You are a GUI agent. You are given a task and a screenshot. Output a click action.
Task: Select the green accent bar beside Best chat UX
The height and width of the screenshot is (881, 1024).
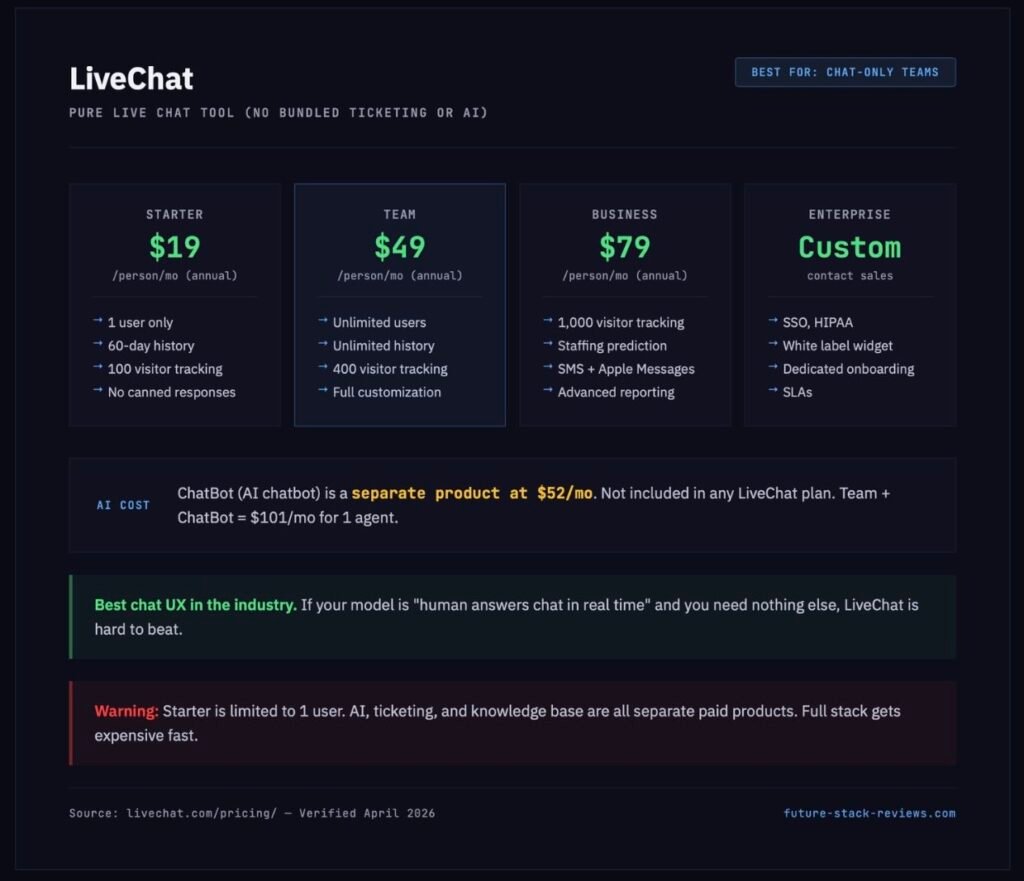coord(70,617)
